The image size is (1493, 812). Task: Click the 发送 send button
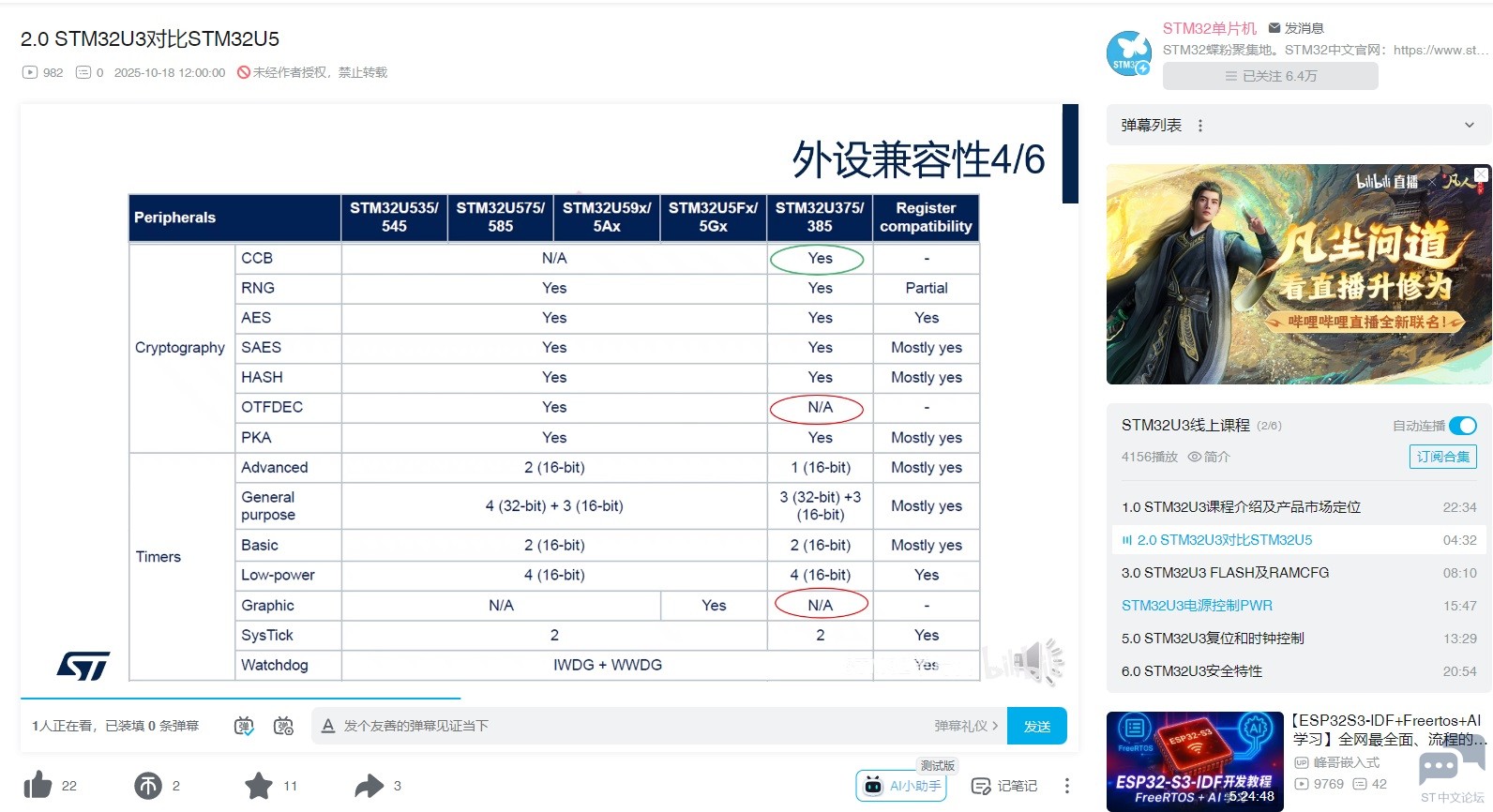click(1037, 726)
